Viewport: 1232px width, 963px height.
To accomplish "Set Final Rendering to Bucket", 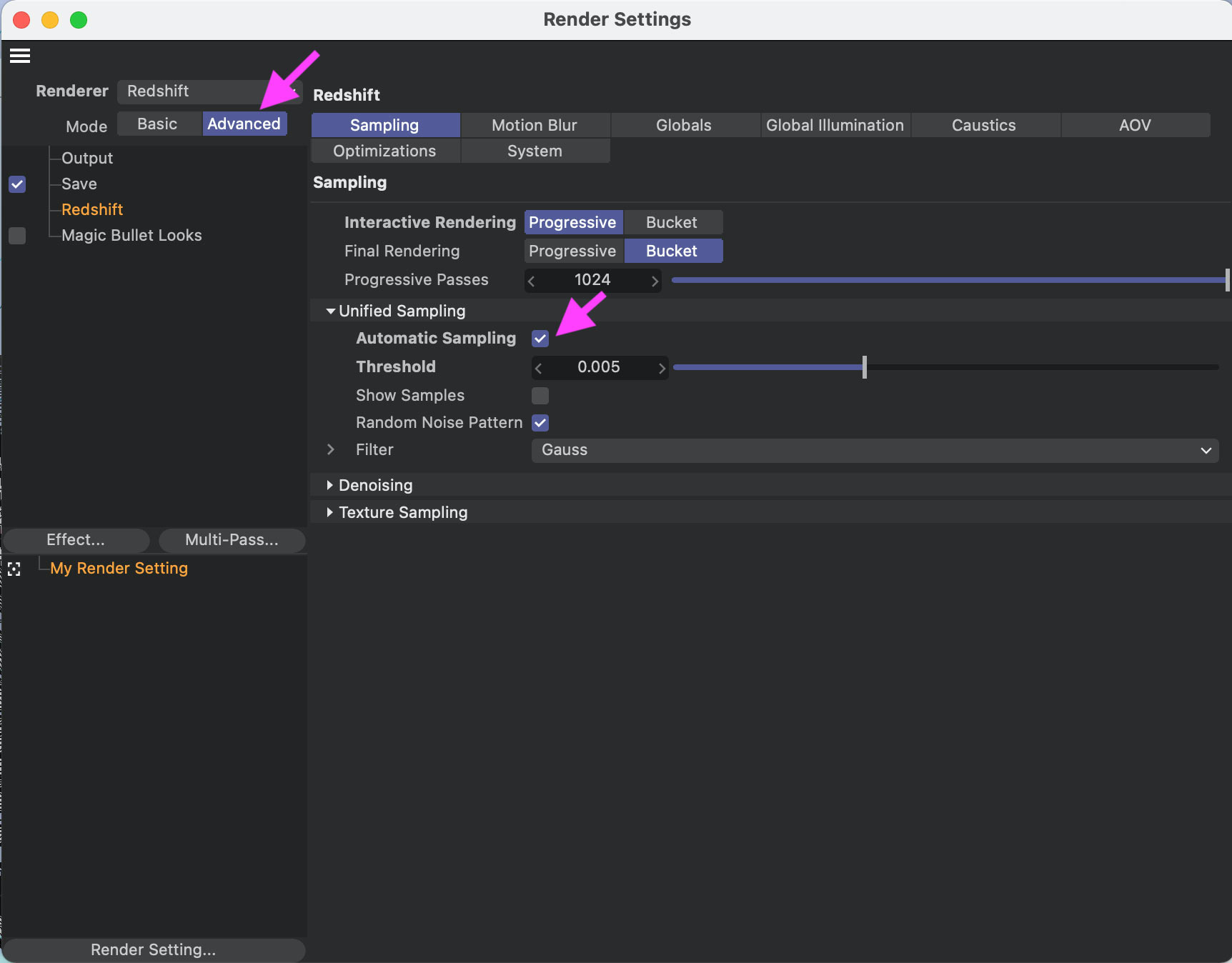I will click(x=672, y=251).
